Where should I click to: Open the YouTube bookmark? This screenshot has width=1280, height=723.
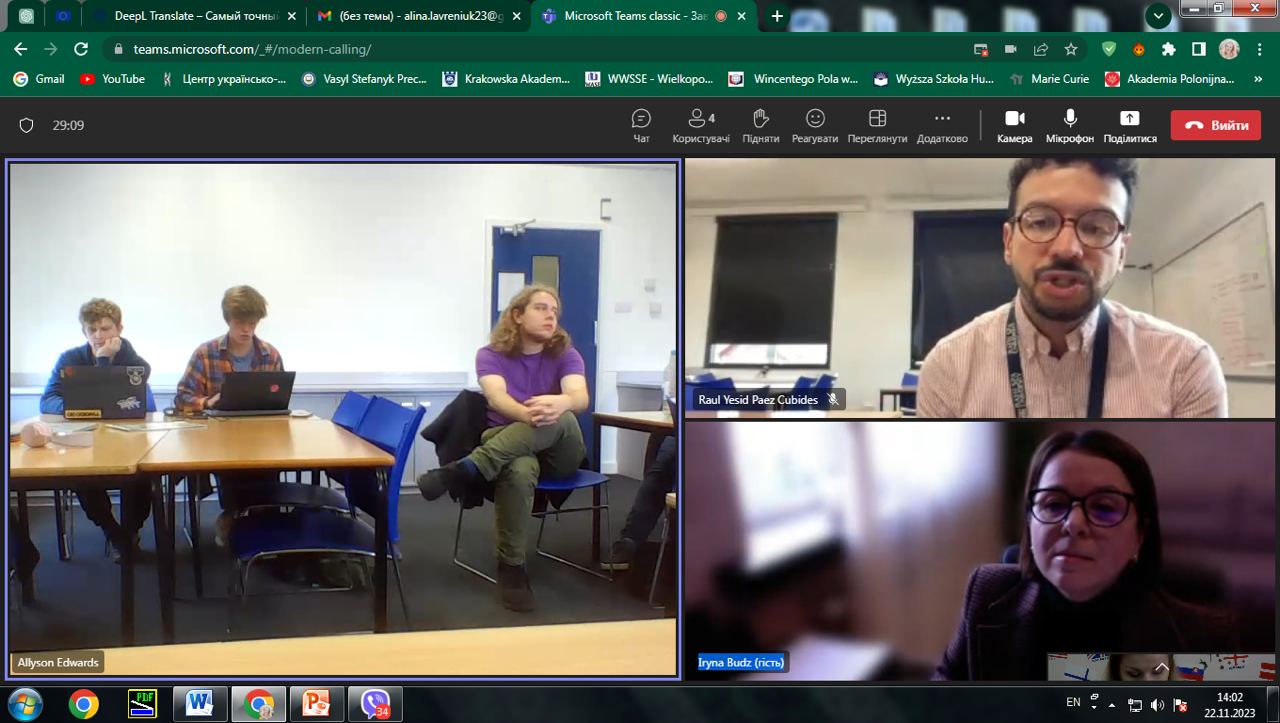tap(112, 79)
